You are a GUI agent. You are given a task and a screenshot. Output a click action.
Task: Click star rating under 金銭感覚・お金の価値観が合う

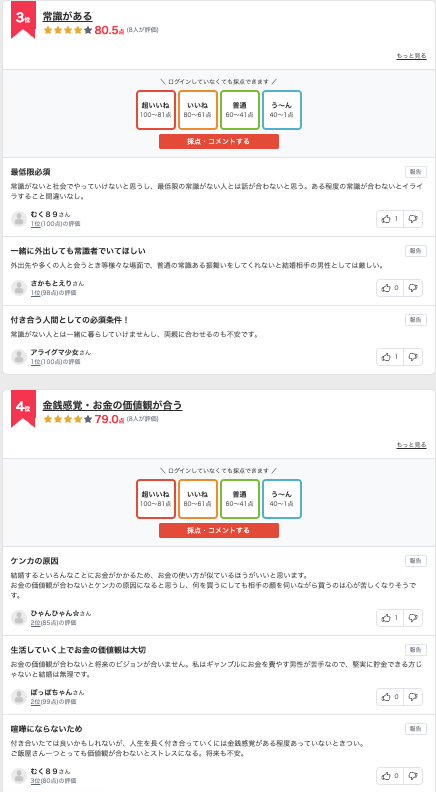[x=68, y=419]
